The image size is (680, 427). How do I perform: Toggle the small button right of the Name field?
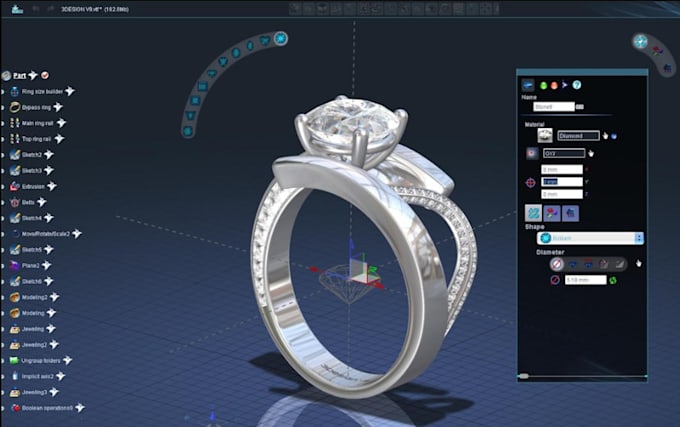point(580,107)
